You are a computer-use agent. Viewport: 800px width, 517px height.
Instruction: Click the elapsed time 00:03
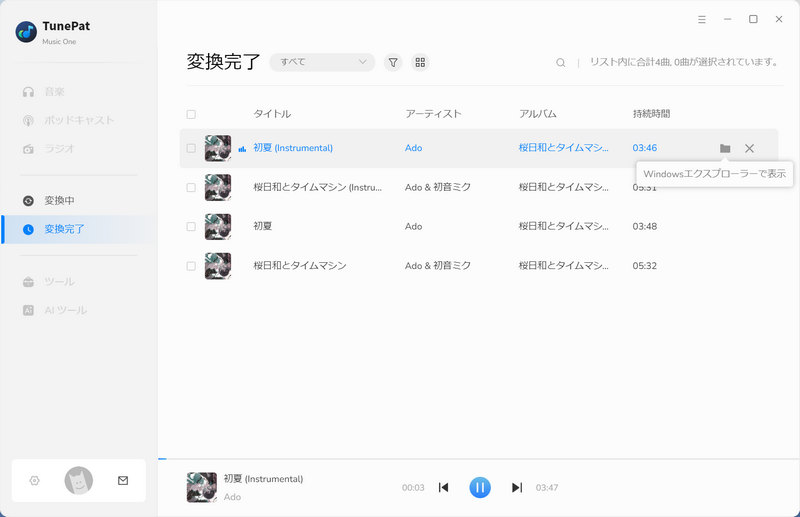pyautogui.click(x=413, y=488)
